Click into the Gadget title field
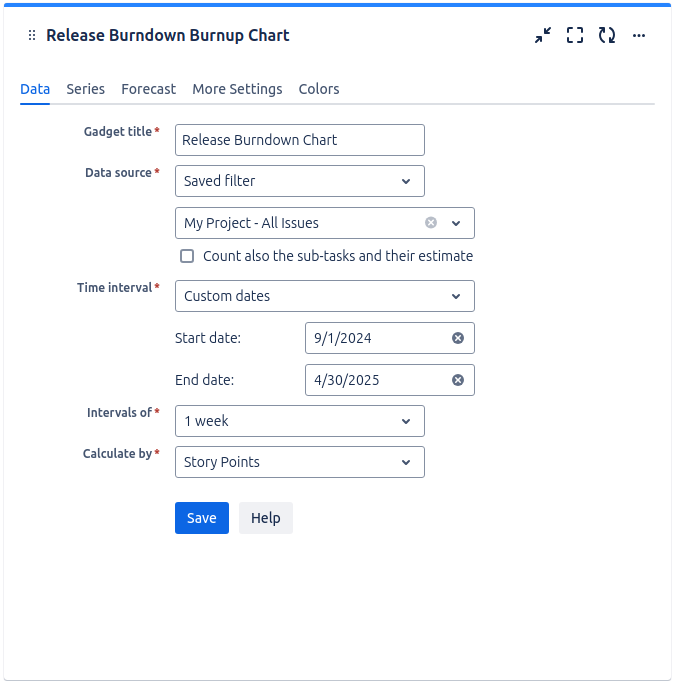The height and width of the screenshot is (681, 678). pos(299,140)
